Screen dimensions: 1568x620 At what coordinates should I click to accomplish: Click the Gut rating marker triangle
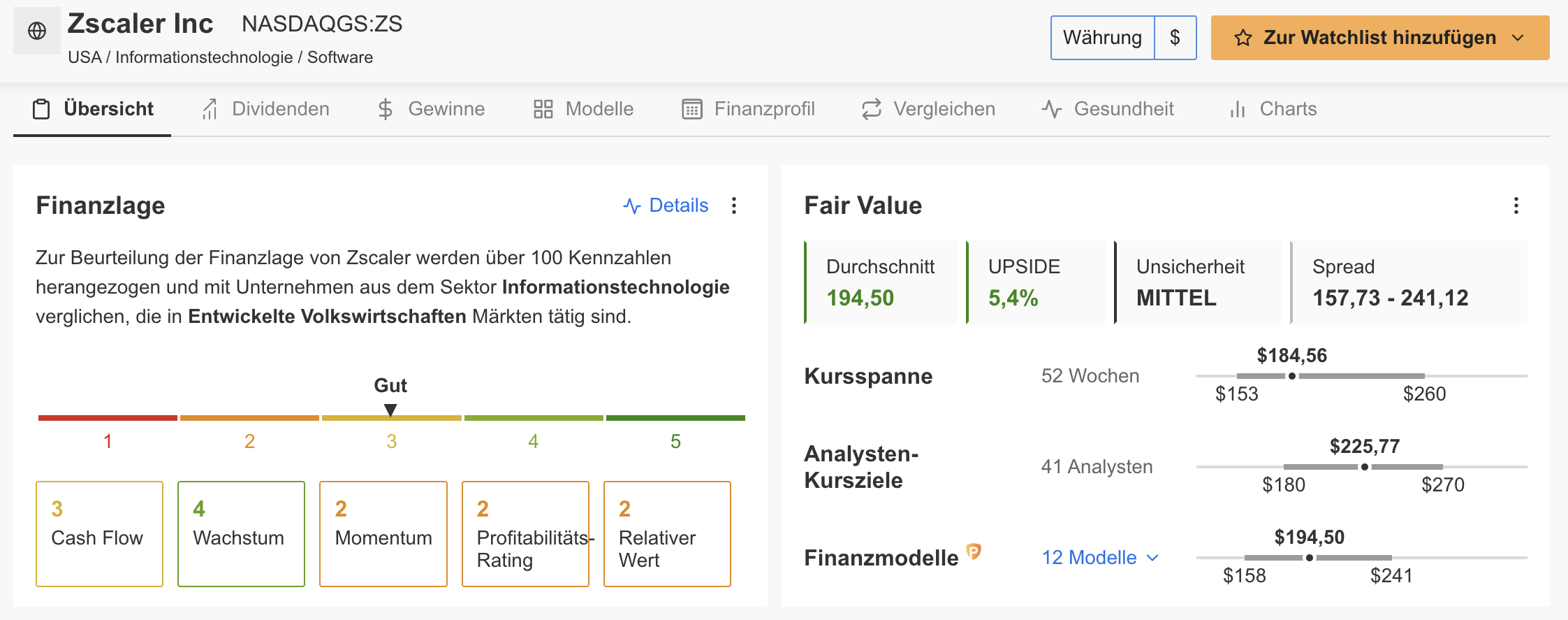coord(390,410)
